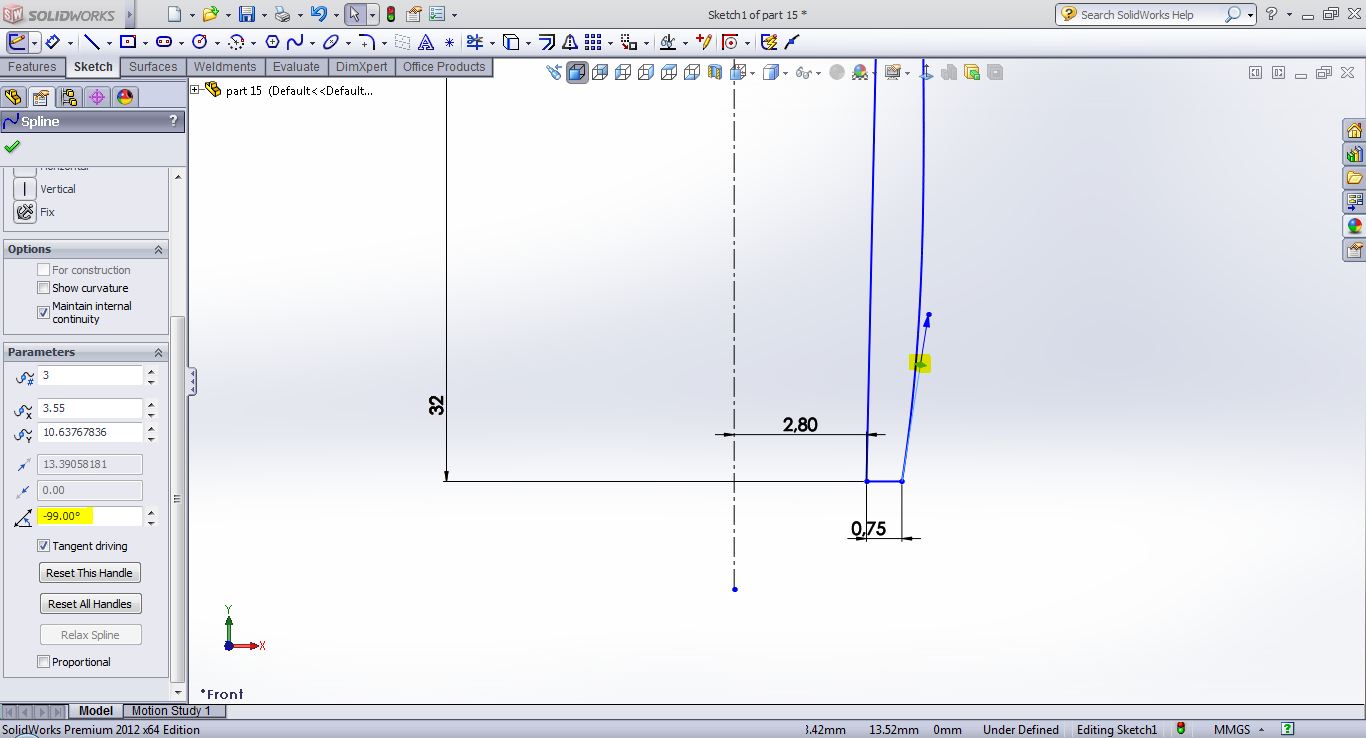The height and width of the screenshot is (738, 1366).
Task: Click the Reset This Handle button
Action: click(90, 573)
